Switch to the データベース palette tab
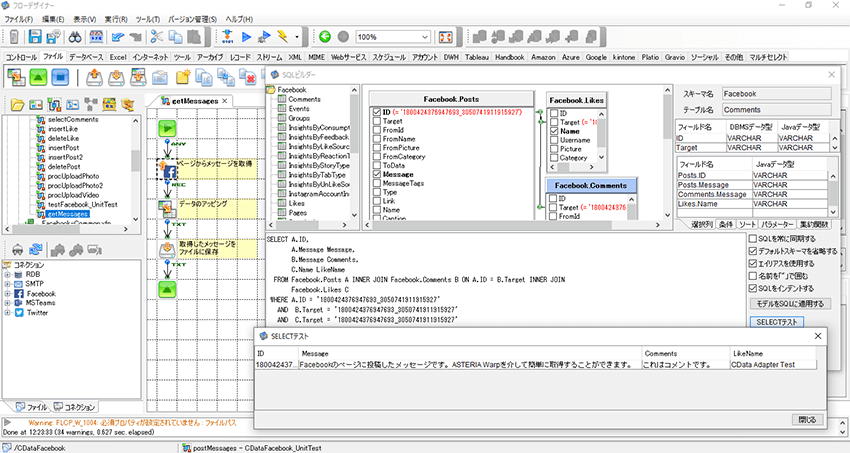The image size is (850, 453). point(86,57)
